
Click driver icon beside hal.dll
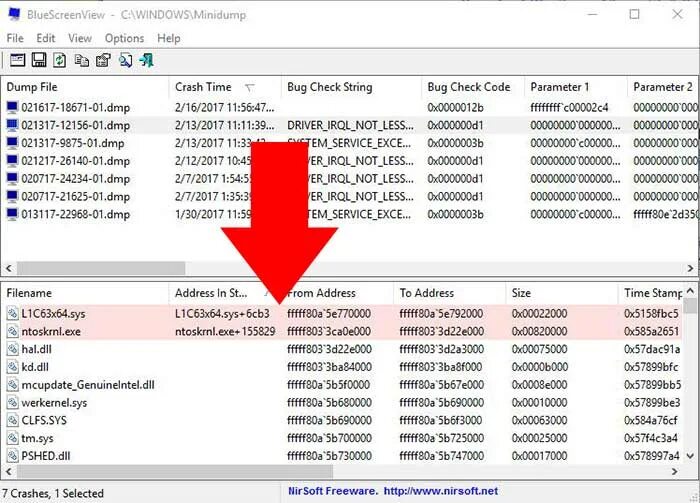pyautogui.click(x=12, y=349)
